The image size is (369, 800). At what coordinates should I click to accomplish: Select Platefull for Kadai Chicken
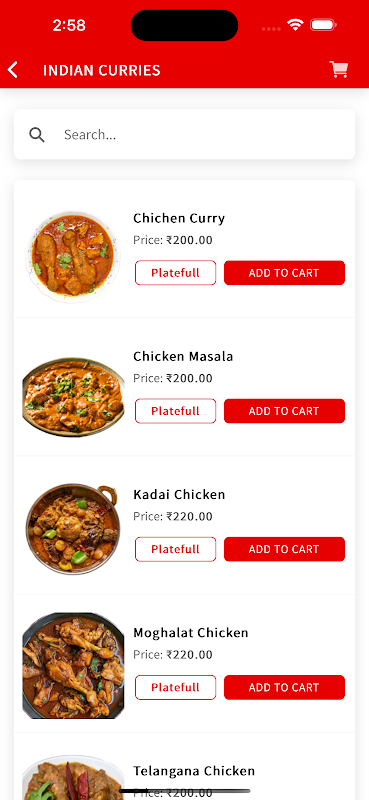[x=176, y=549]
